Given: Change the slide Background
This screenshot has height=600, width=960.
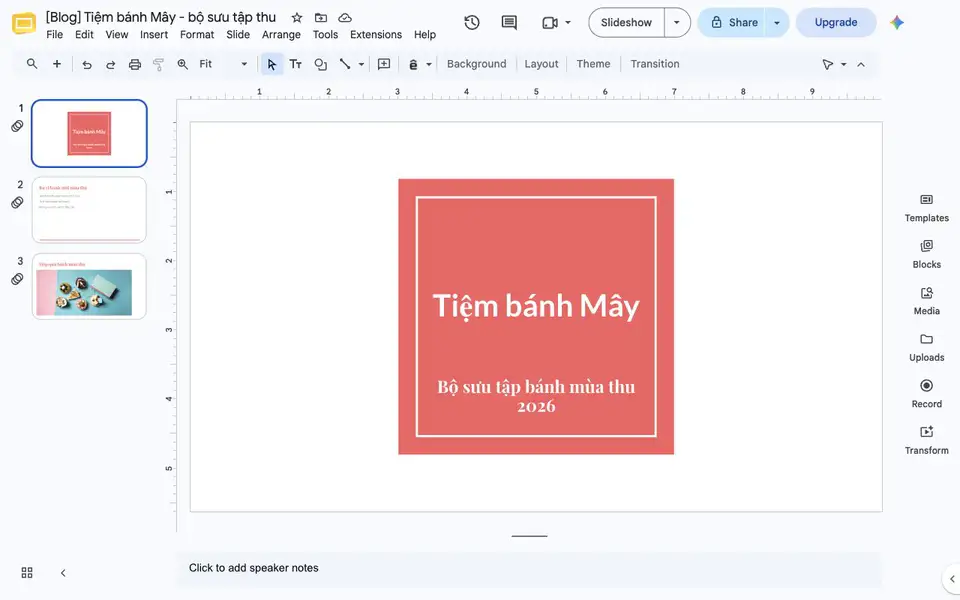Looking at the screenshot, I should tap(476, 64).
